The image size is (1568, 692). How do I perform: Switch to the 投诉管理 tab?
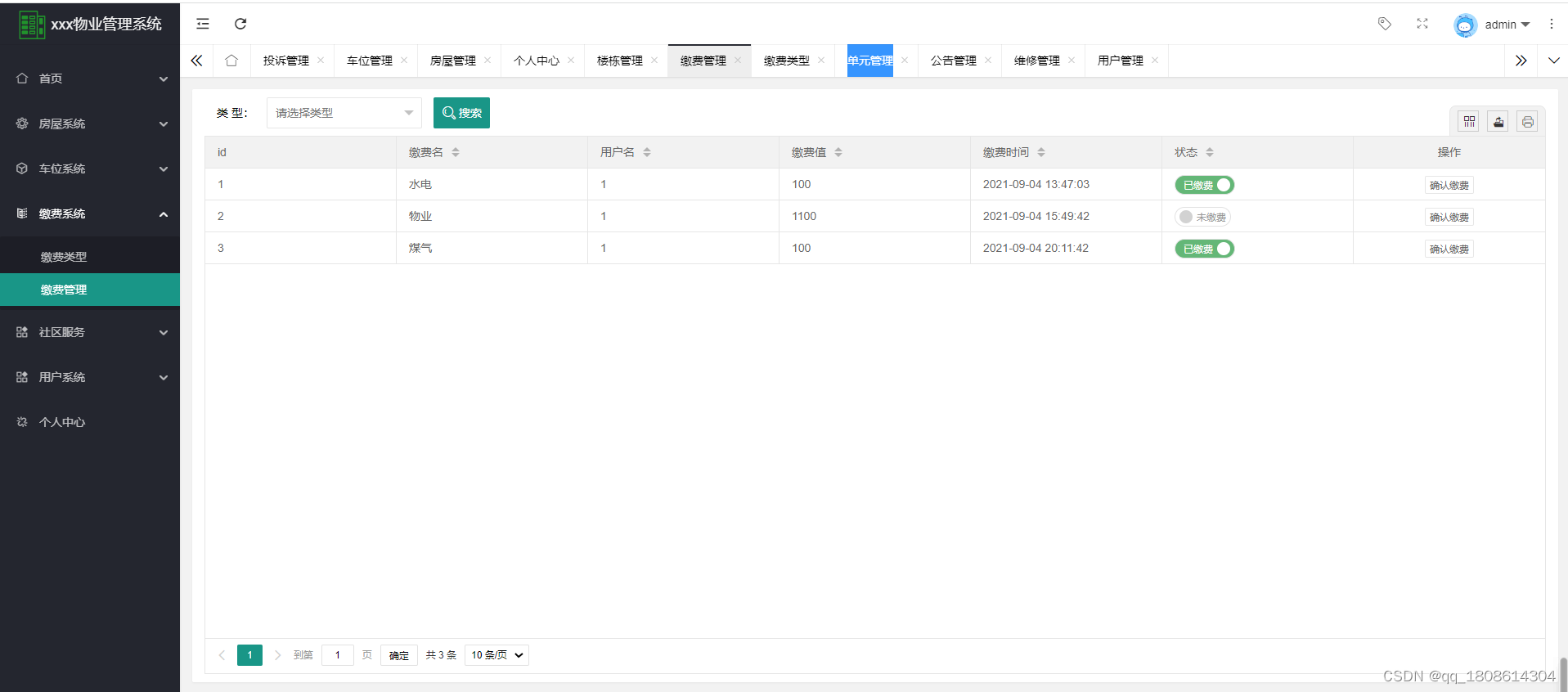(x=286, y=61)
